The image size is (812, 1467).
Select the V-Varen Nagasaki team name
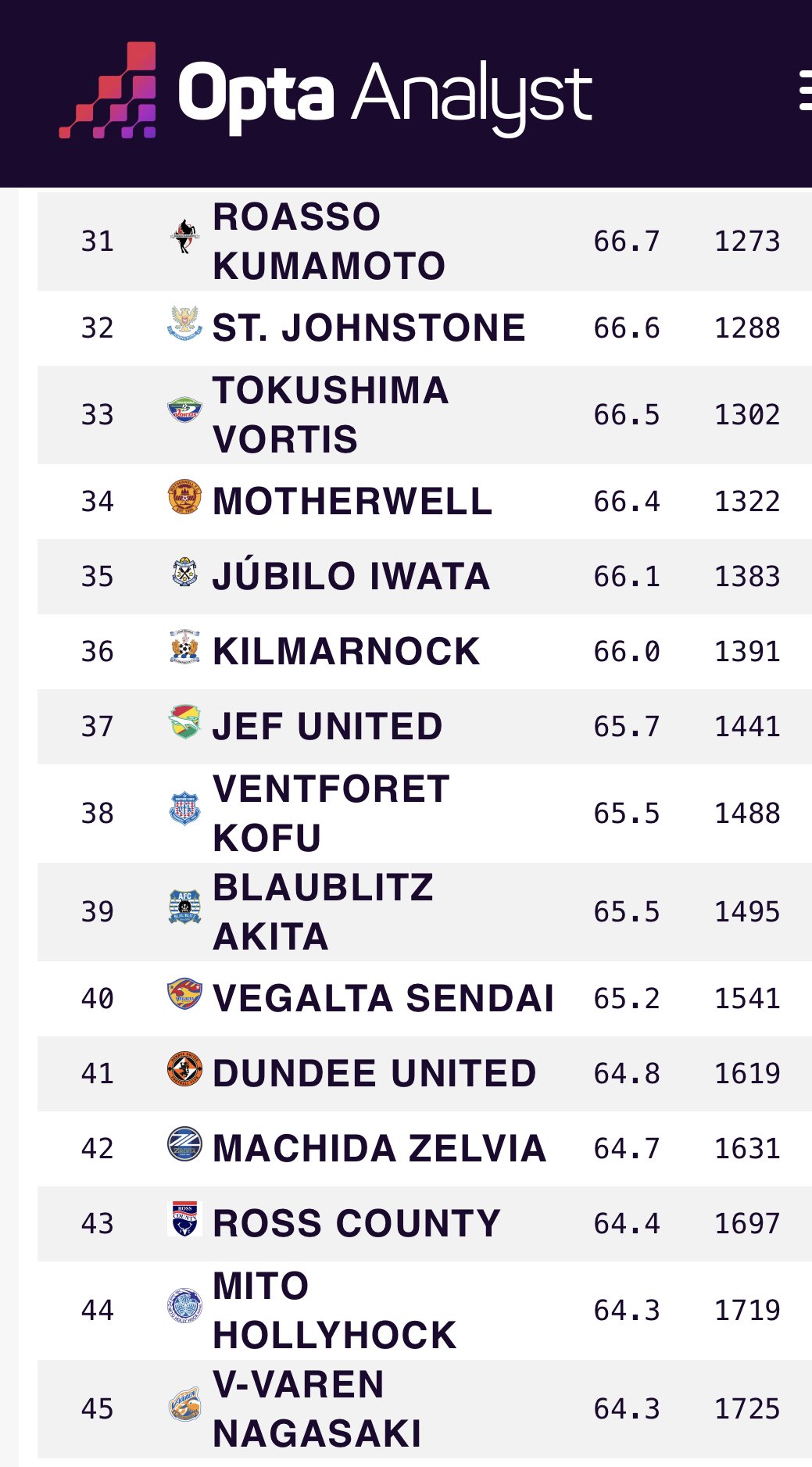pyautogui.click(x=317, y=1409)
